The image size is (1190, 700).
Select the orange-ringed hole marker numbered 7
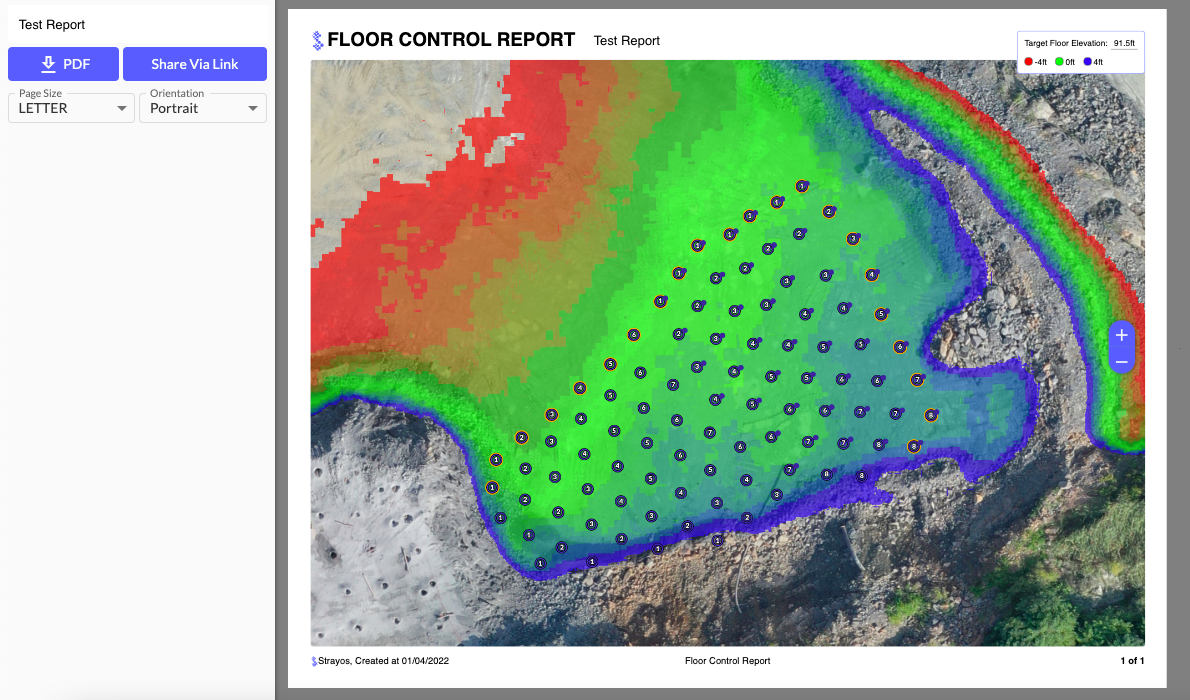tap(917, 380)
